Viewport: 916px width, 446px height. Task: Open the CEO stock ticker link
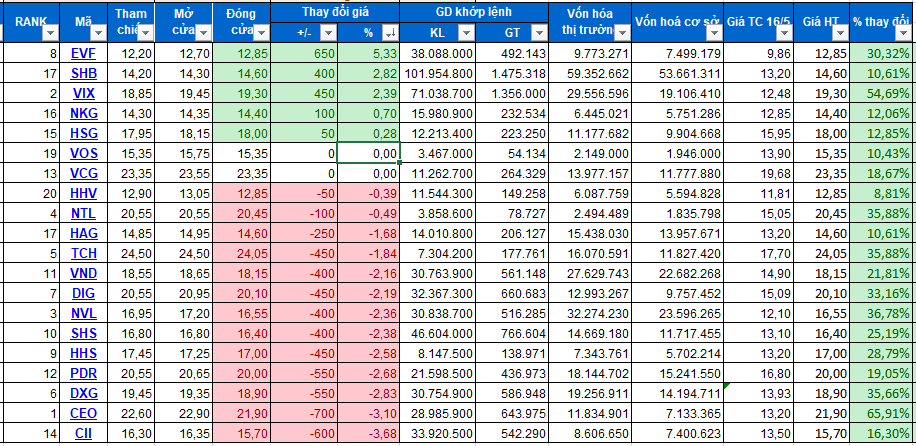point(84,413)
